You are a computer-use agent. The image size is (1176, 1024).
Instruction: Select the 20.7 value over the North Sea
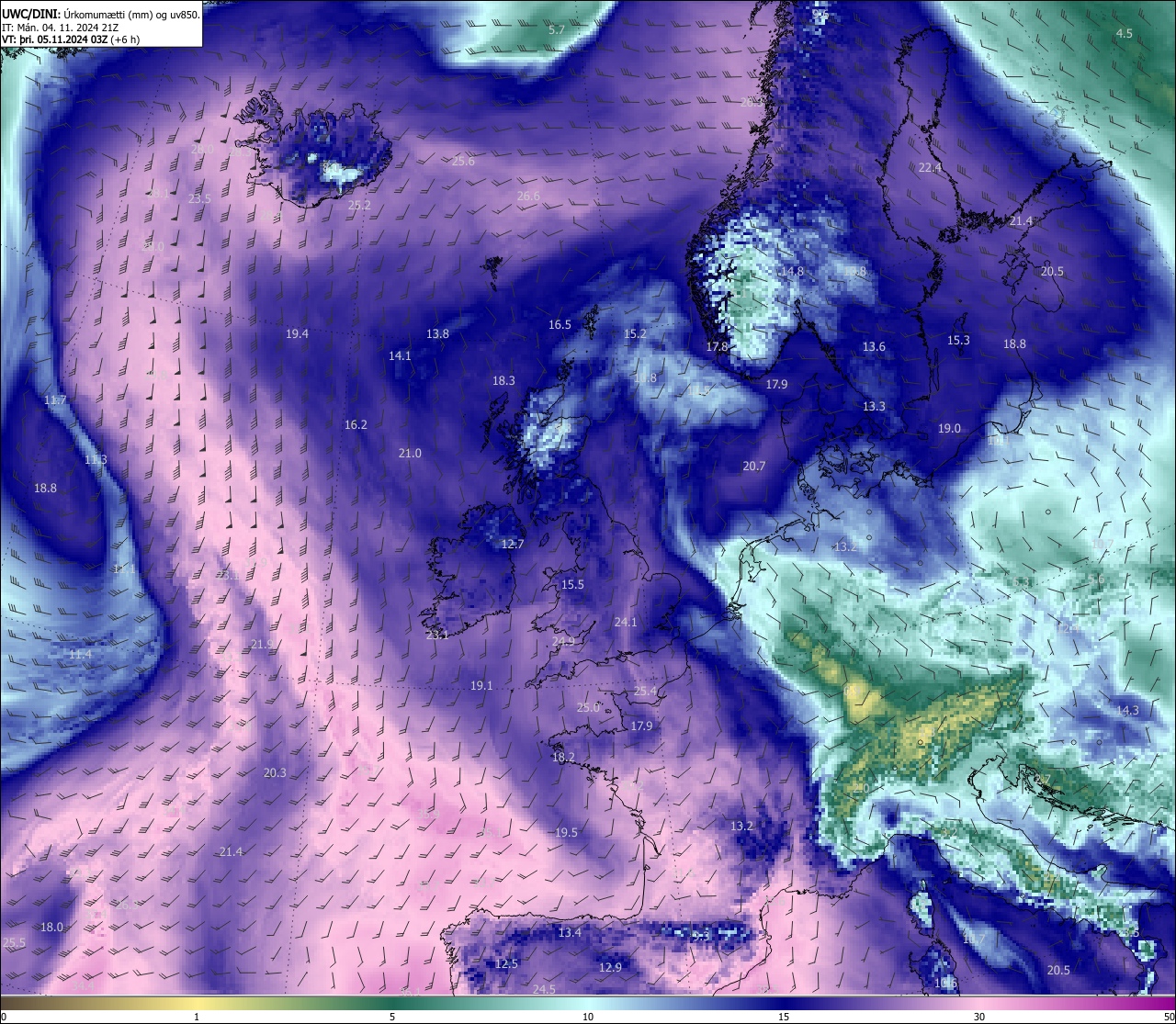(x=753, y=467)
